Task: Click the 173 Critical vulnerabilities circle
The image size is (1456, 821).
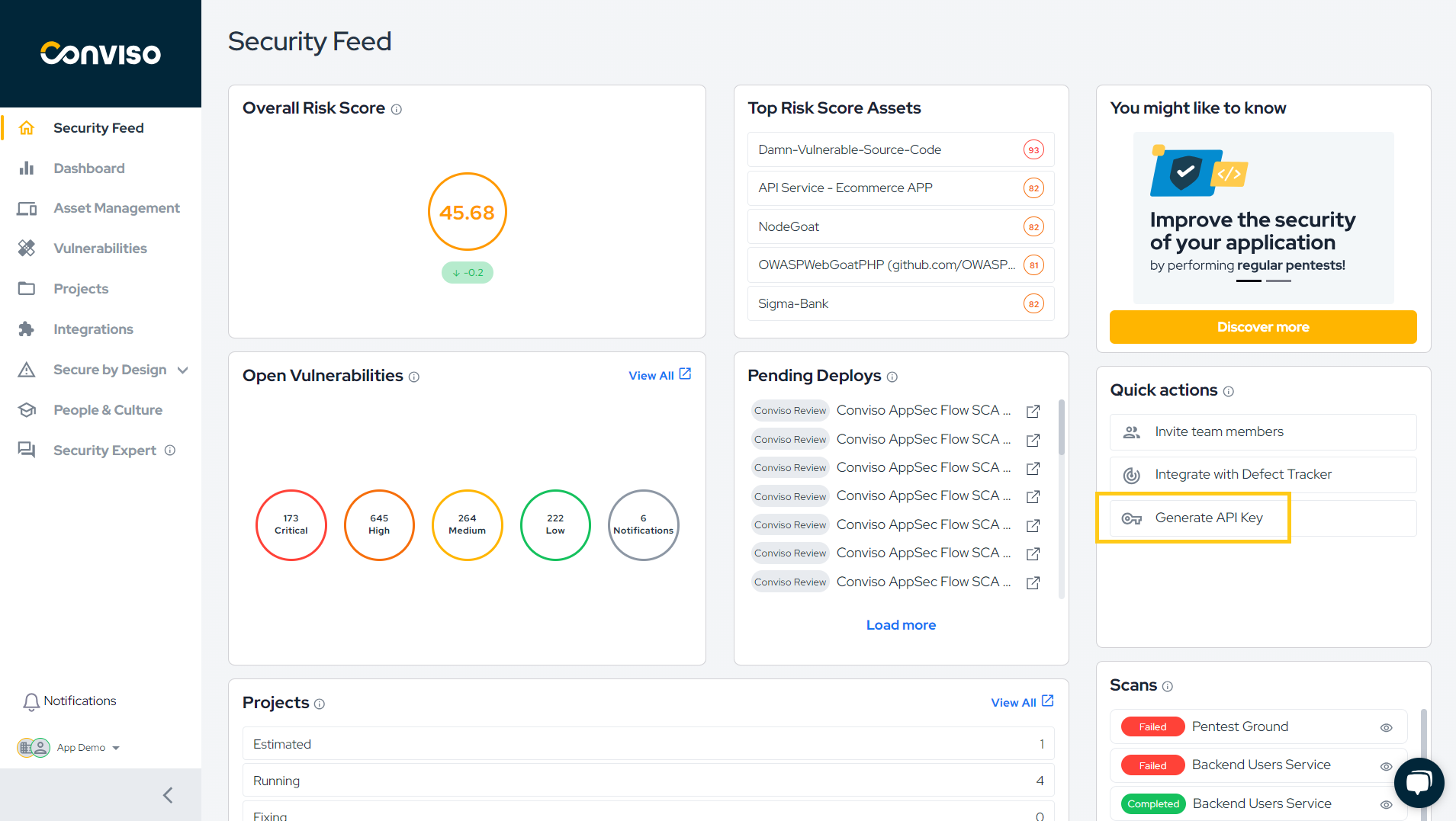Action: pyautogui.click(x=291, y=525)
